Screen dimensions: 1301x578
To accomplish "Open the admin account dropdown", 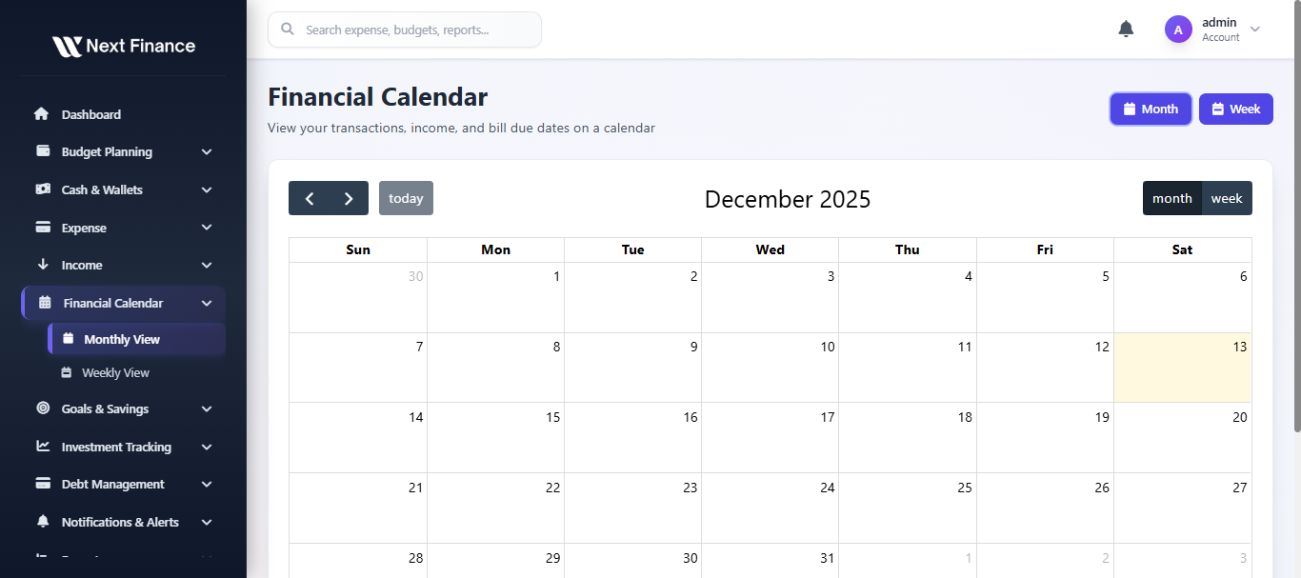I will click(x=1255, y=29).
